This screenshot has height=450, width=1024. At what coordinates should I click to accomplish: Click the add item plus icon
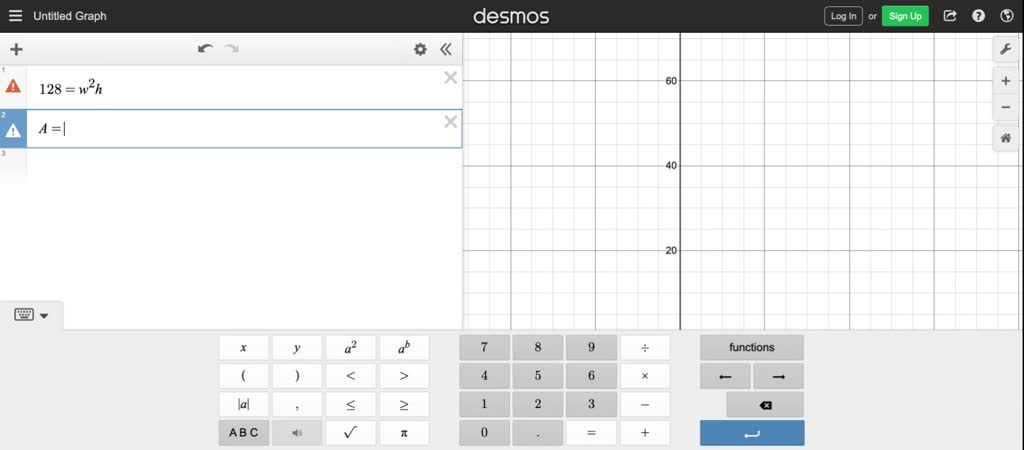click(16, 49)
